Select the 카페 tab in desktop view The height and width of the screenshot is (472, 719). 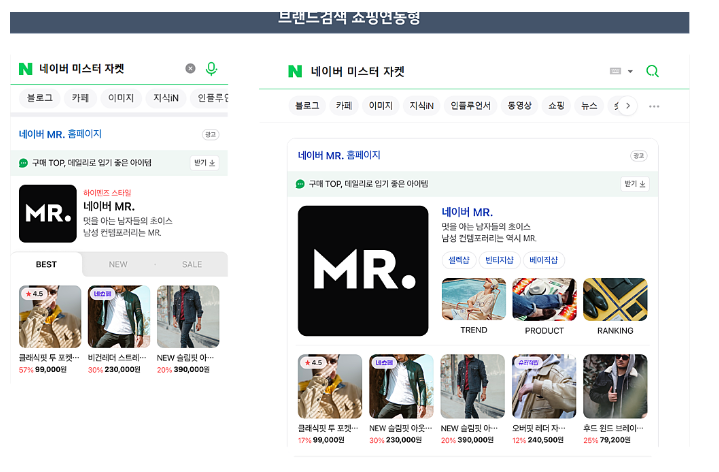pyautogui.click(x=344, y=106)
